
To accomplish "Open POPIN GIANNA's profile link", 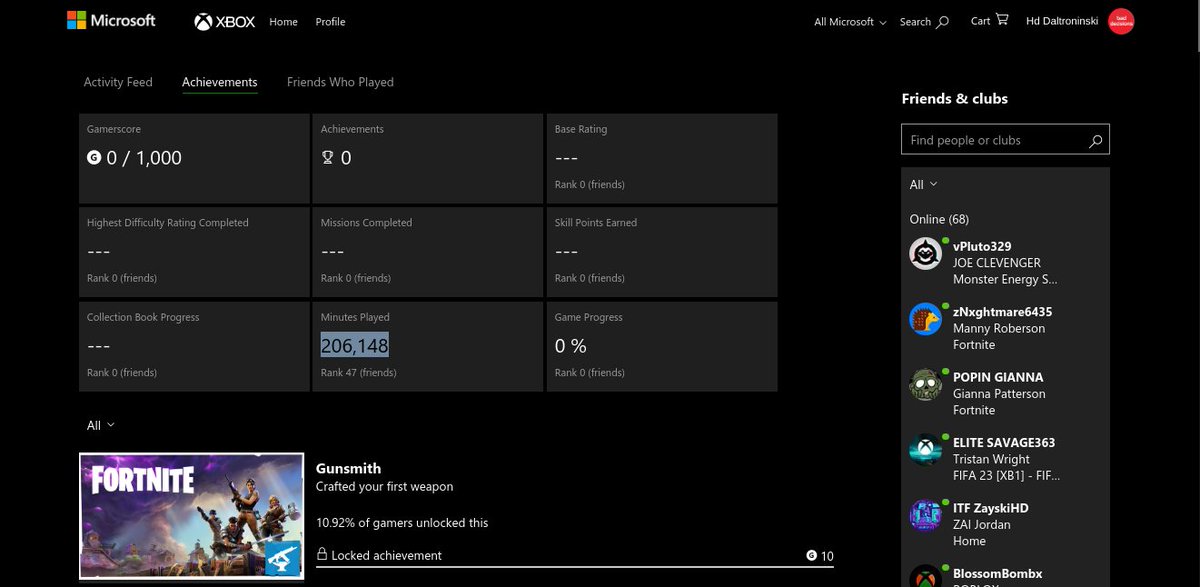I will (998, 377).
